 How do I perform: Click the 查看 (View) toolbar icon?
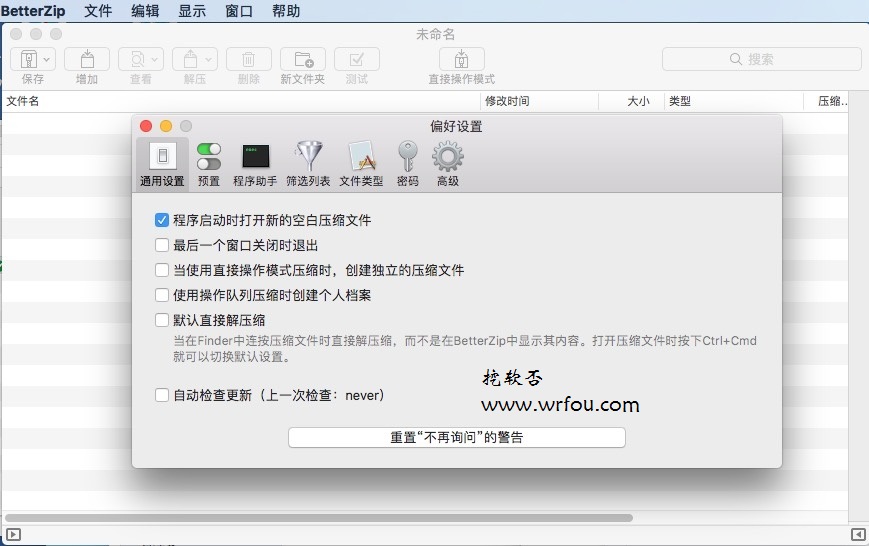137,59
